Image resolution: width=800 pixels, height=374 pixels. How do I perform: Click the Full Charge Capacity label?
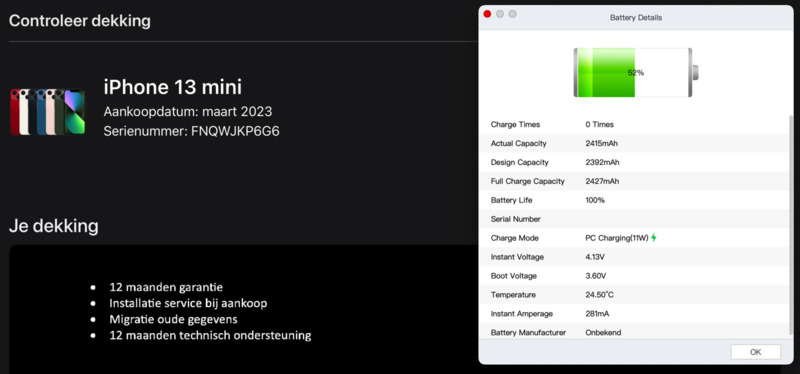pos(528,181)
